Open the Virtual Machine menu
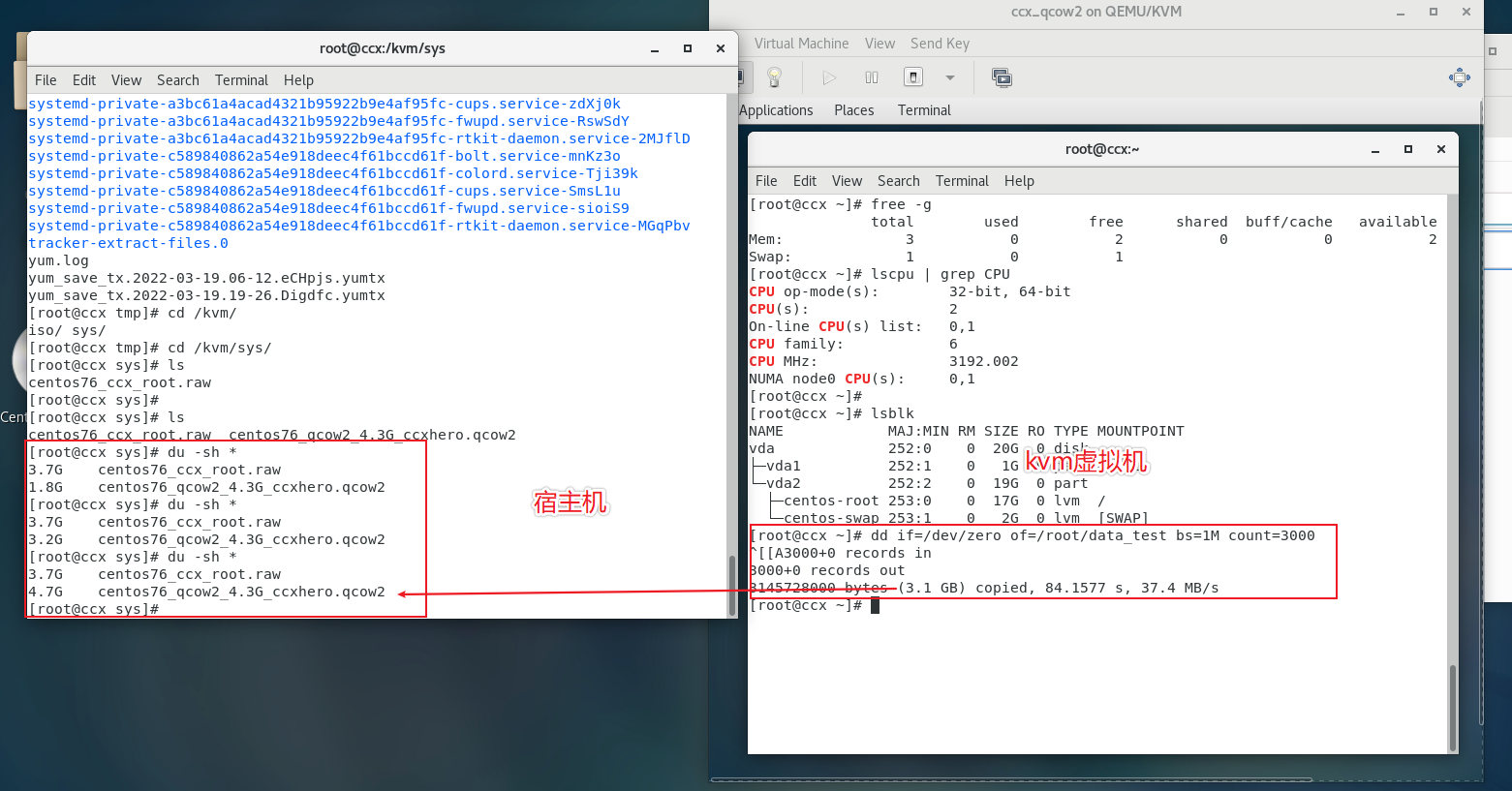The image size is (1512, 791). 802,43
